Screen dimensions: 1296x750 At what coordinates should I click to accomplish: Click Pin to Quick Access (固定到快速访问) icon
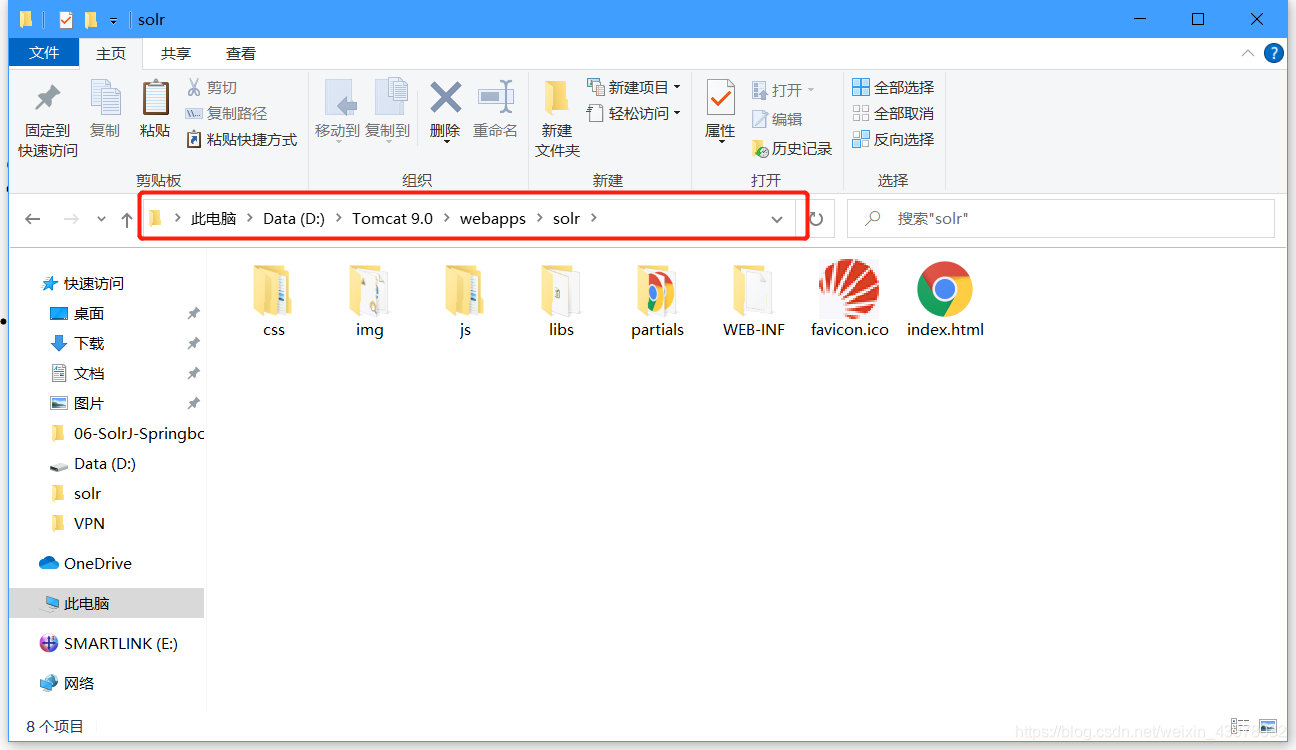pyautogui.click(x=47, y=98)
